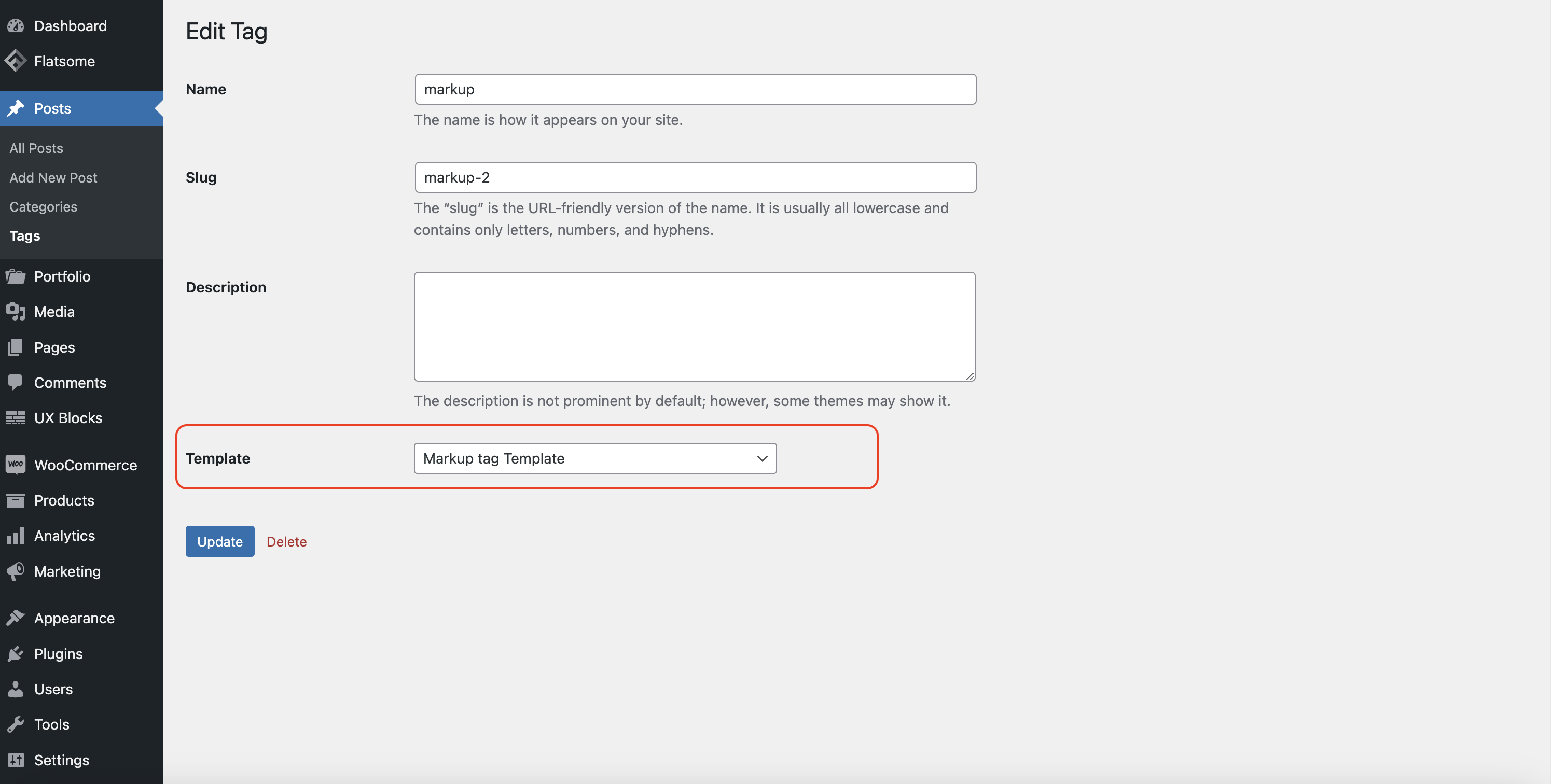Click the red Delete link
The height and width of the screenshot is (784, 1551).
[x=286, y=541]
